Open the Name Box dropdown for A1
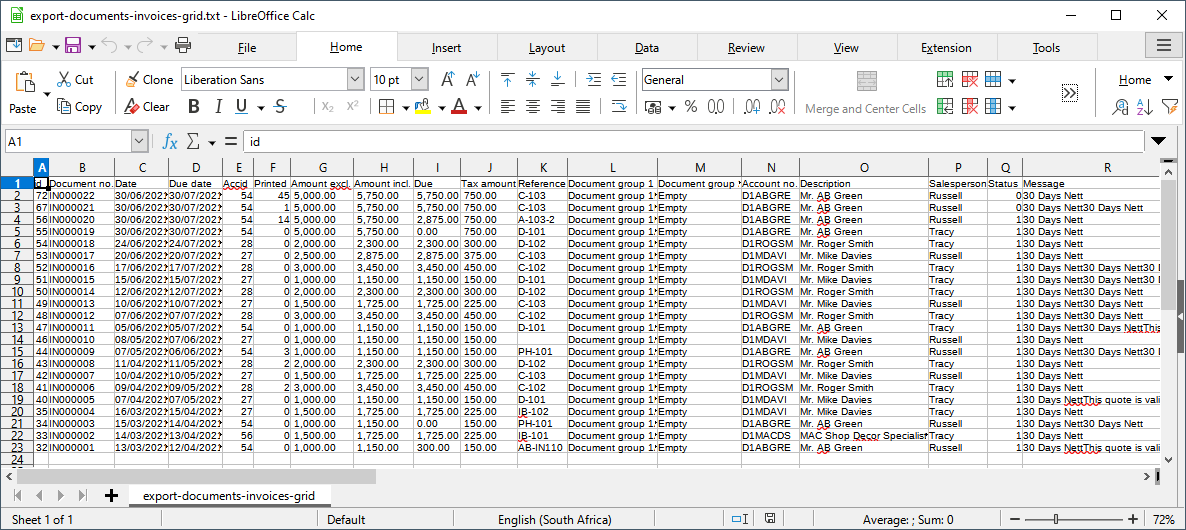 click(139, 142)
